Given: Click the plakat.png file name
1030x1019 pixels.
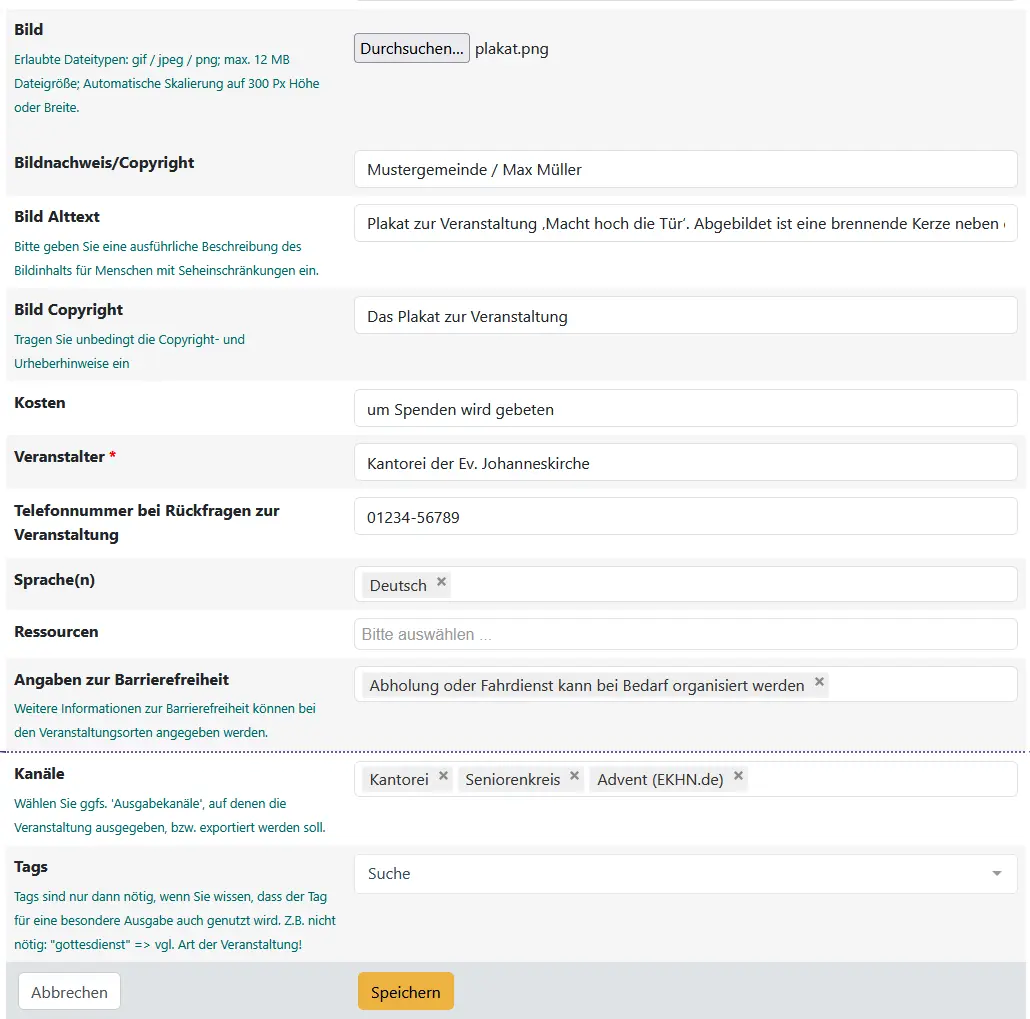Looking at the screenshot, I should 512,48.
